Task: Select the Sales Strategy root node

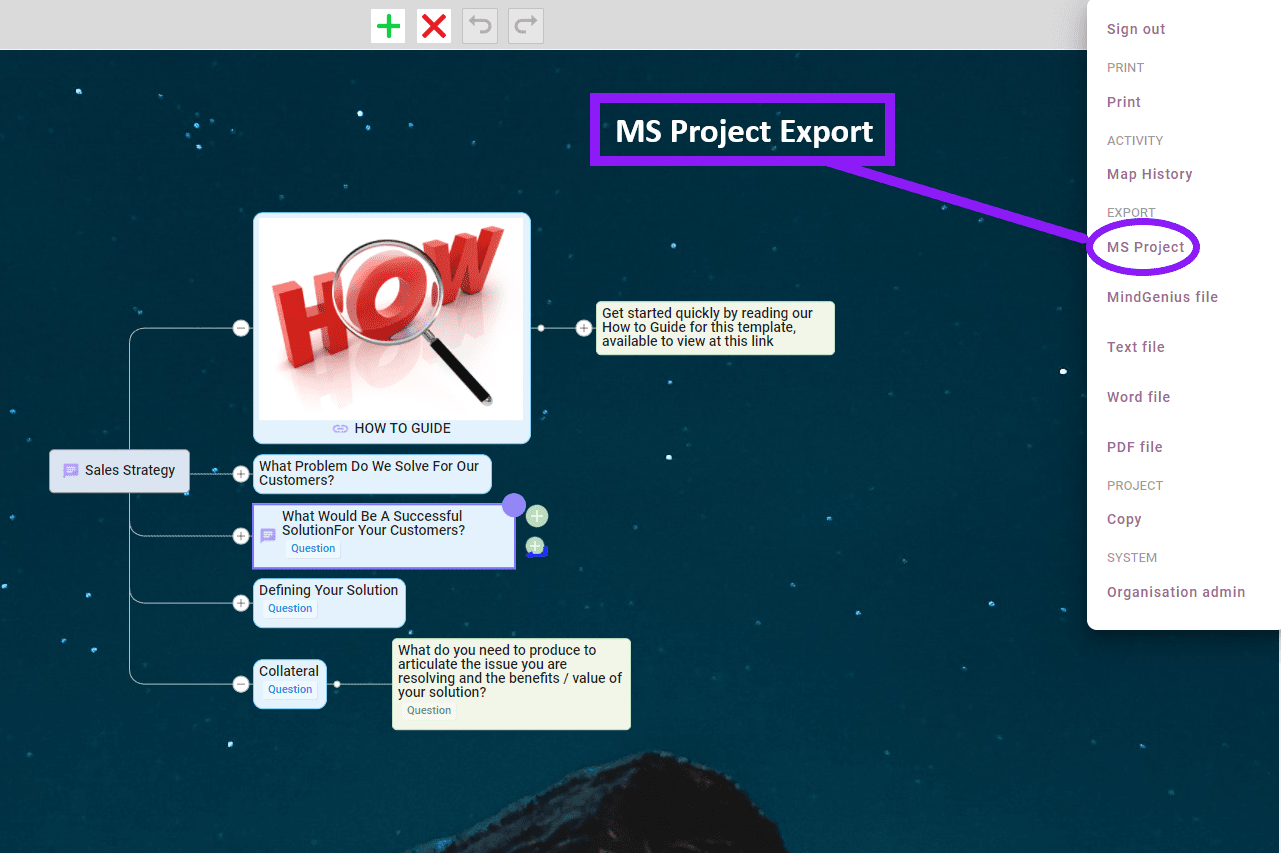Action: coord(119,471)
